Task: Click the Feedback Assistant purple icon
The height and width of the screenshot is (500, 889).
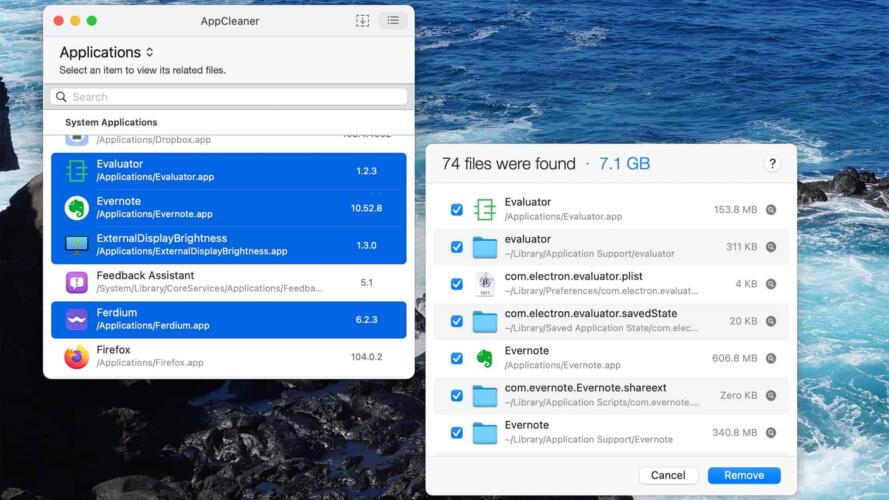Action: tap(77, 282)
